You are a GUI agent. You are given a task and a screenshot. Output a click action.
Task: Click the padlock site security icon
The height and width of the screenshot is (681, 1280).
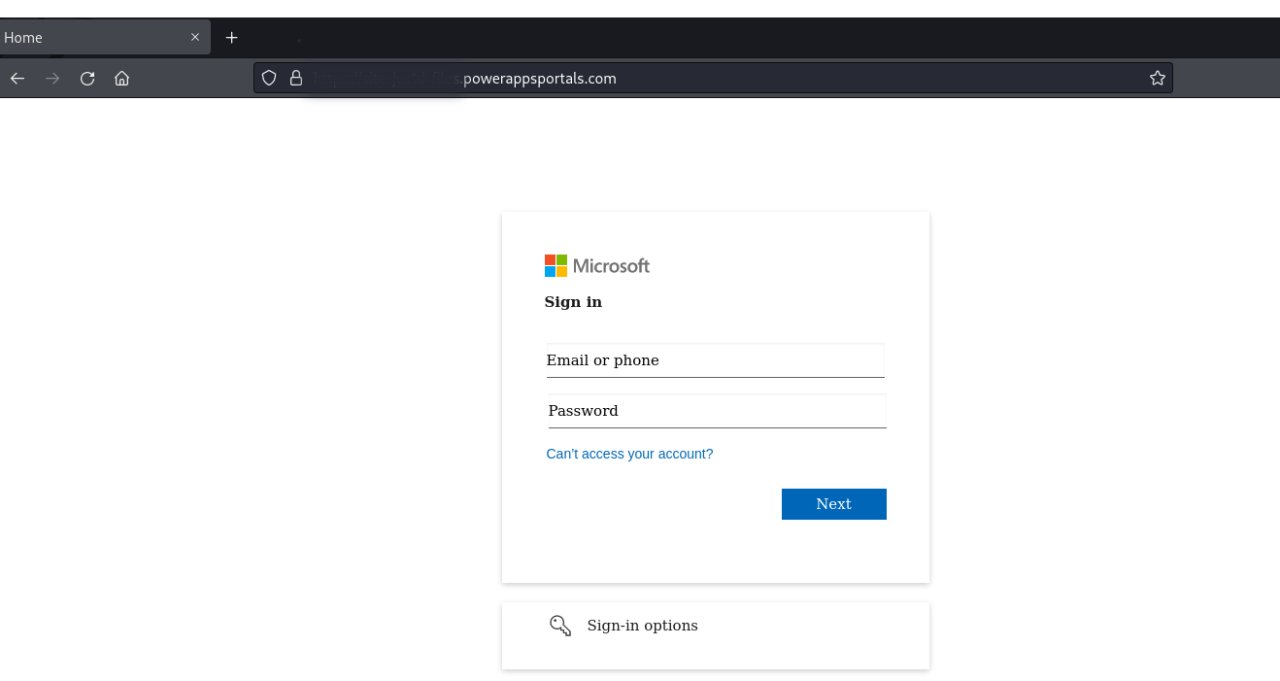click(x=295, y=78)
